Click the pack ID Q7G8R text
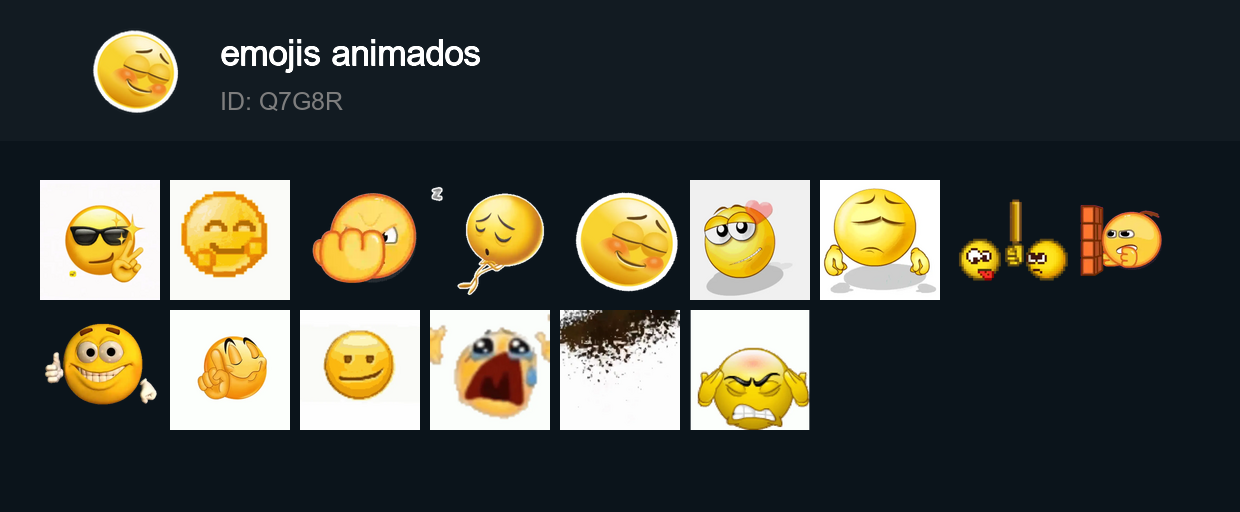This screenshot has width=1240, height=512. [x=281, y=102]
